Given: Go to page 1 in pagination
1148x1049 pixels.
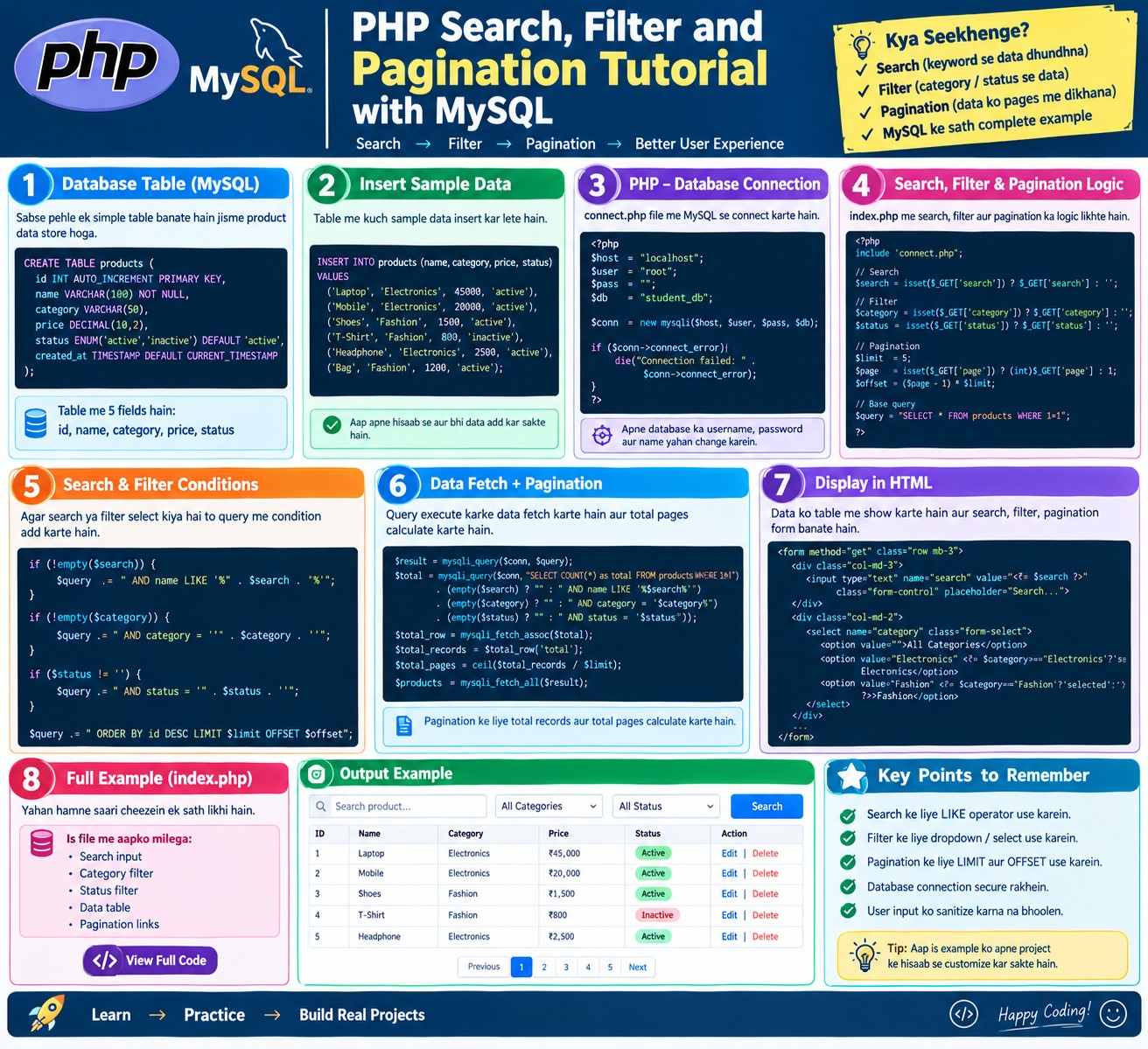Looking at the screenshot, I should 521,967.
